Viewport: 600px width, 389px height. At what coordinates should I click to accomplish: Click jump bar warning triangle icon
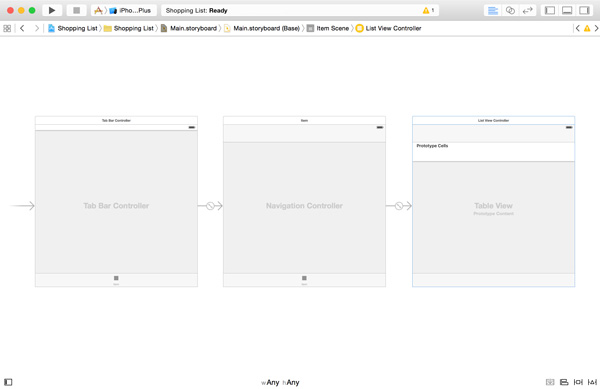[587, 28]
